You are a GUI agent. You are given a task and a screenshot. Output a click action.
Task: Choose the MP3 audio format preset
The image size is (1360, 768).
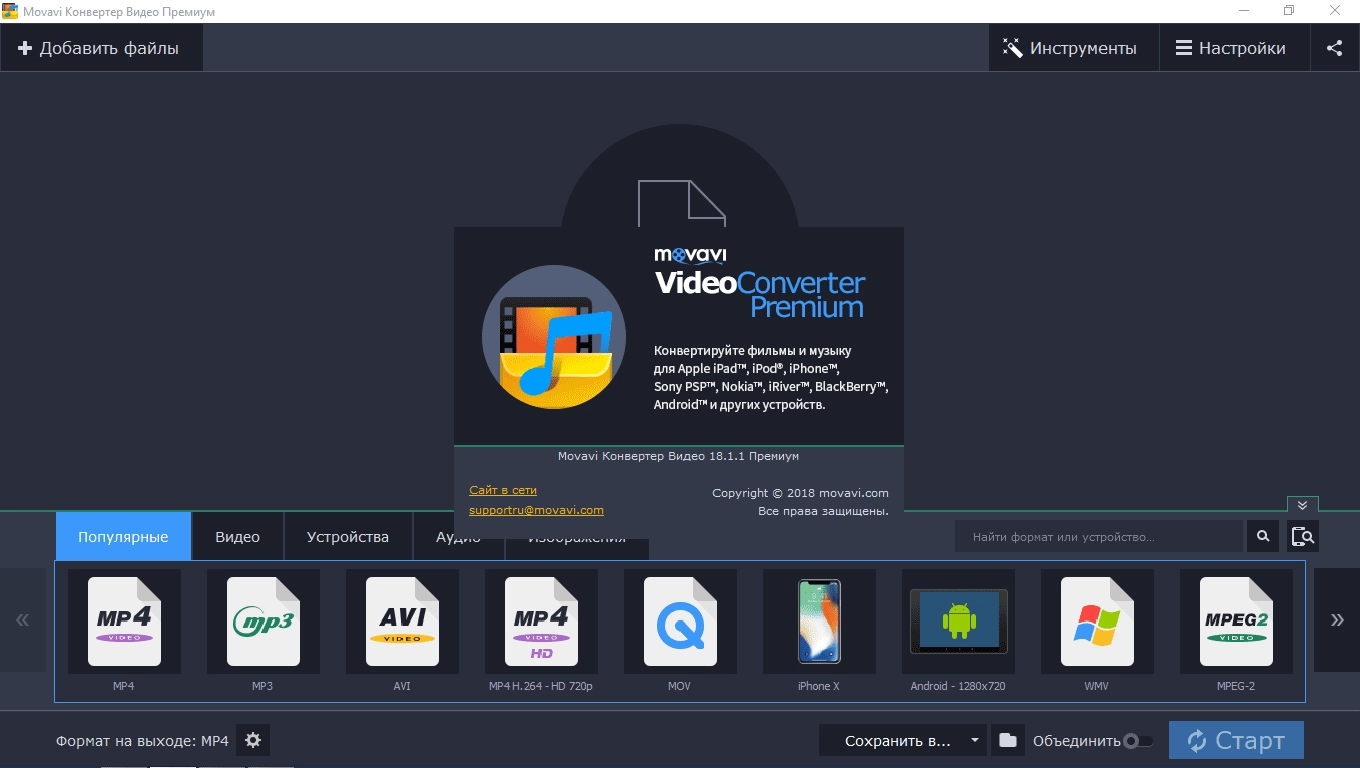point(263,621)
